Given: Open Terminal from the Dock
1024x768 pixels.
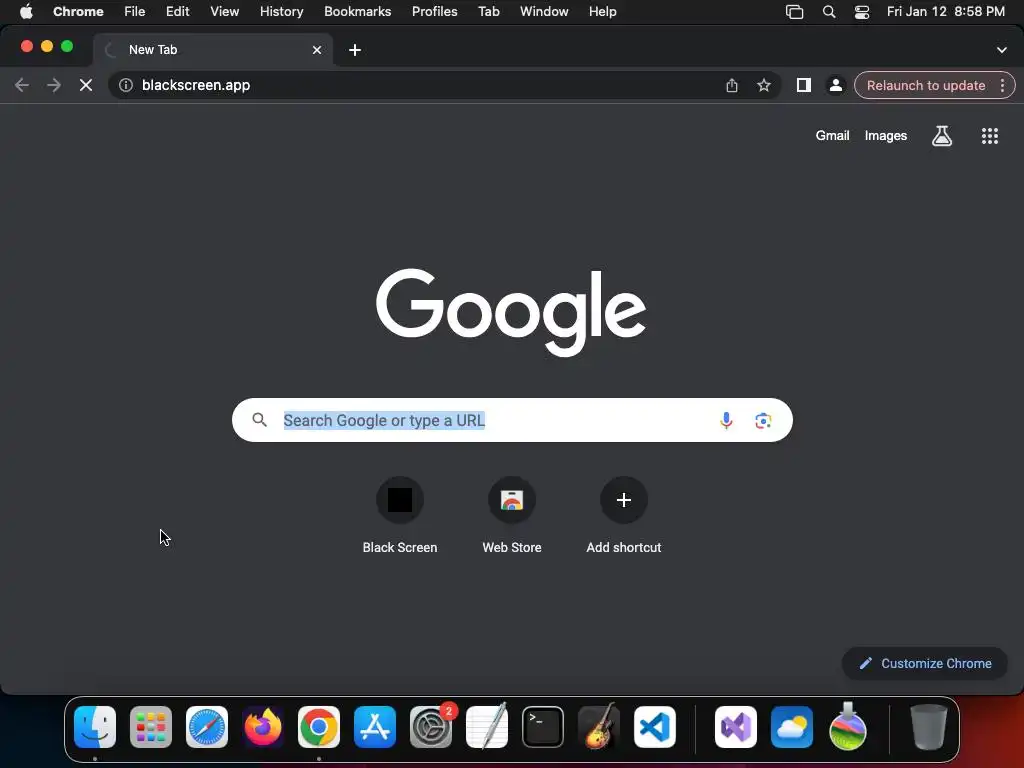Looking at the screenshot, I should coord(543,726).
